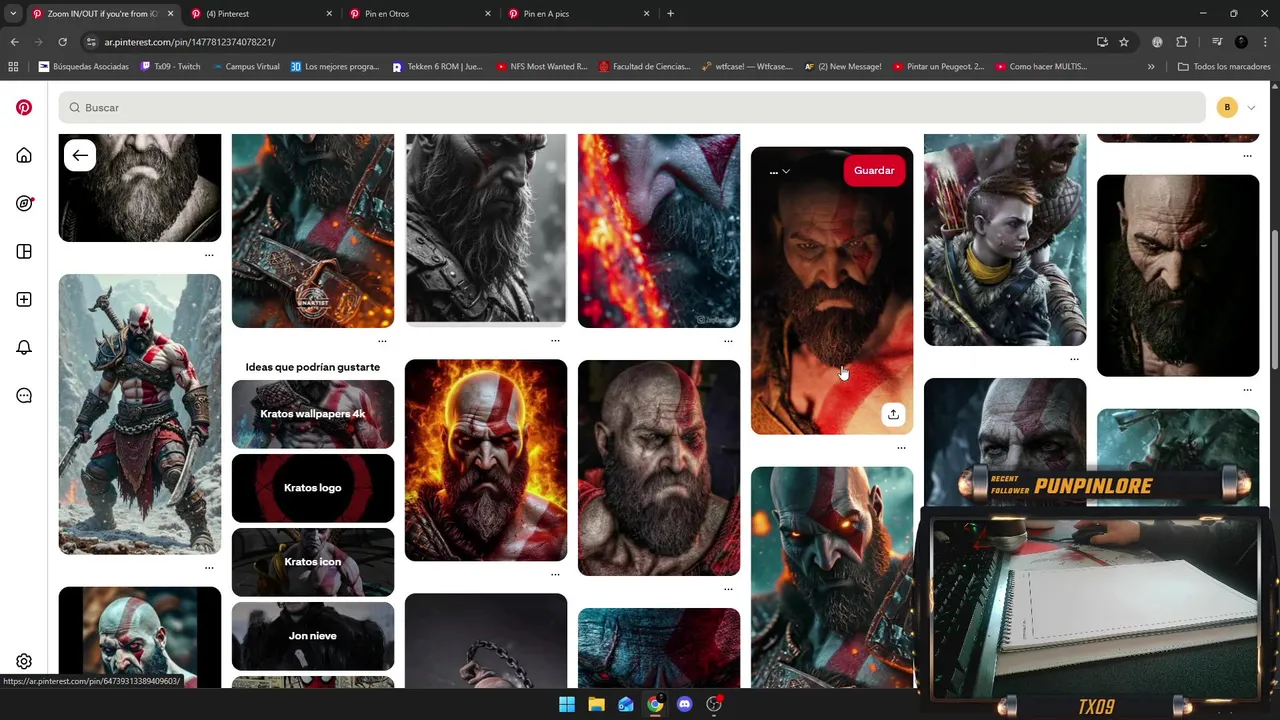
Task: Open the Kratos icon idea tile
Action: pos(313,562)
